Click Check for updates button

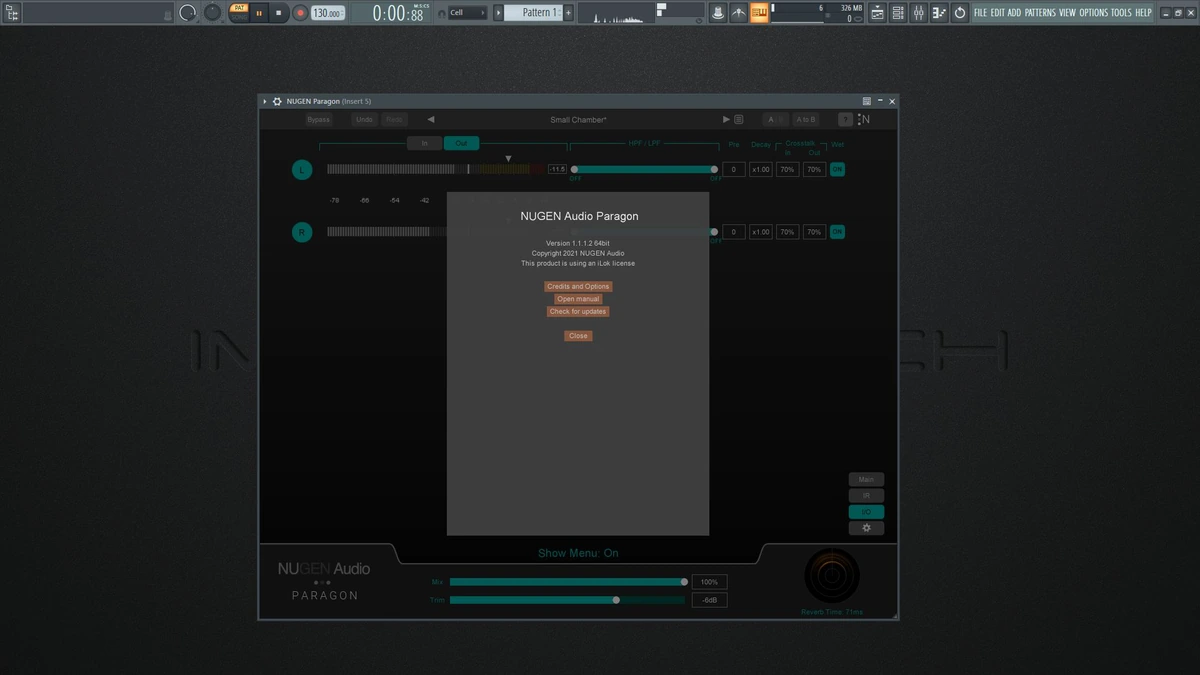[x=578, y=312]
